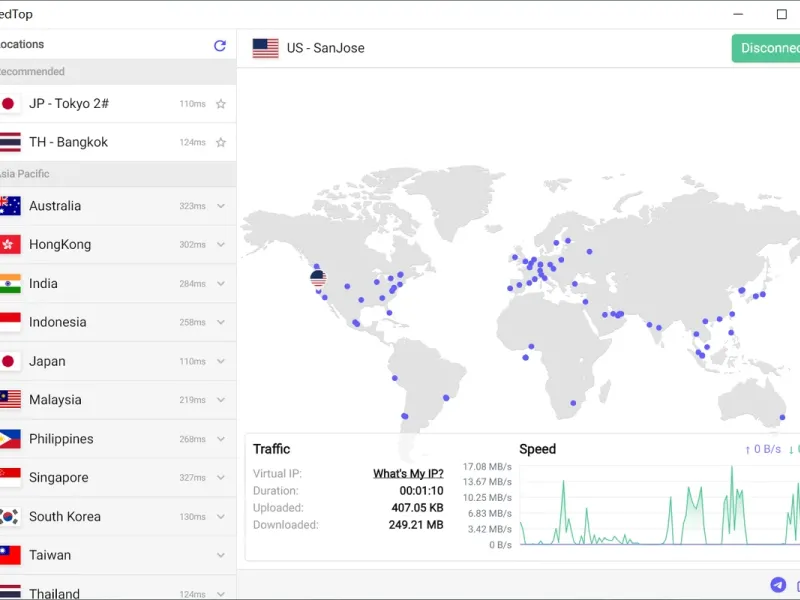Select the India location row
This screenshot has height=600, width=800.
point(118,284)
